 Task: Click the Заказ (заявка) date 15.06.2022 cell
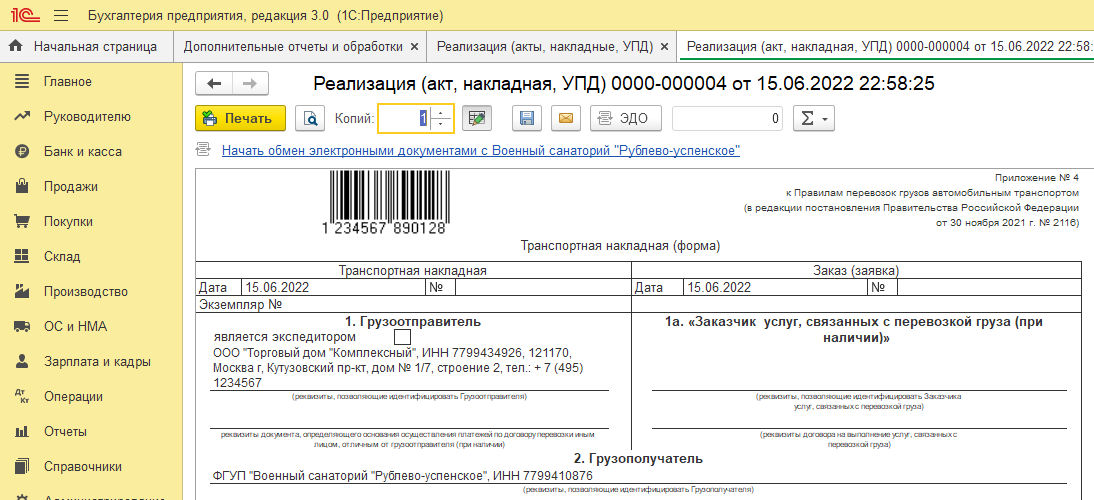(775, 287)
